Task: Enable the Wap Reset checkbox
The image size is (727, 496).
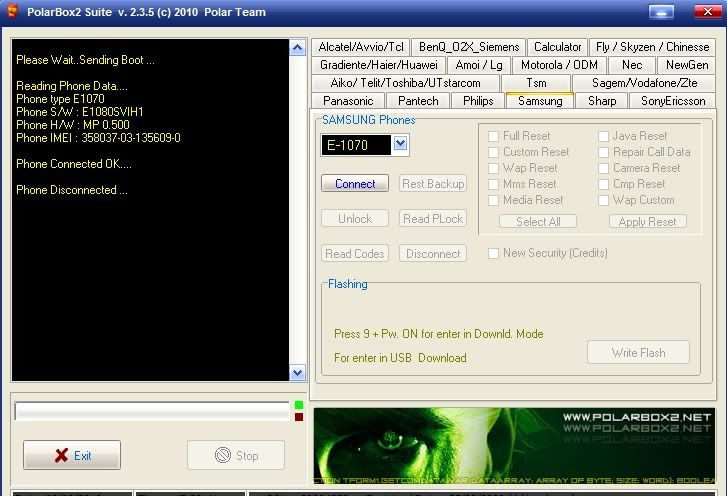Action: [x=493, y=168]
